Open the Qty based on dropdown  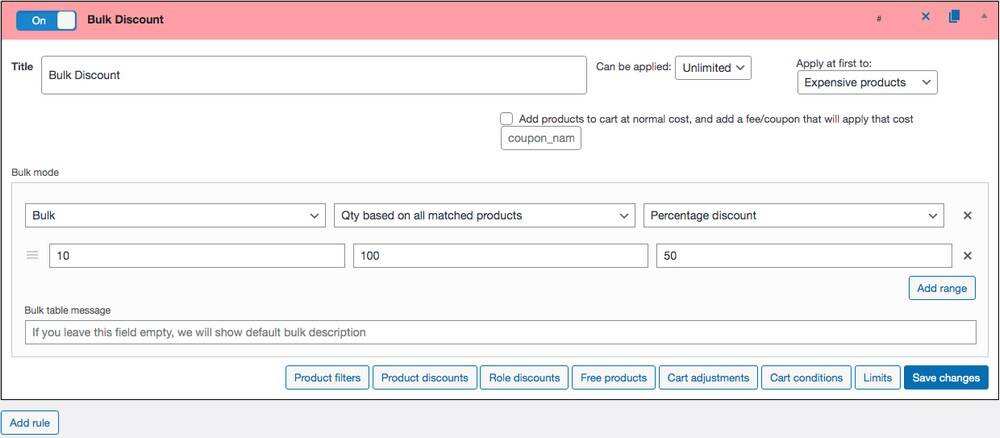484,215
